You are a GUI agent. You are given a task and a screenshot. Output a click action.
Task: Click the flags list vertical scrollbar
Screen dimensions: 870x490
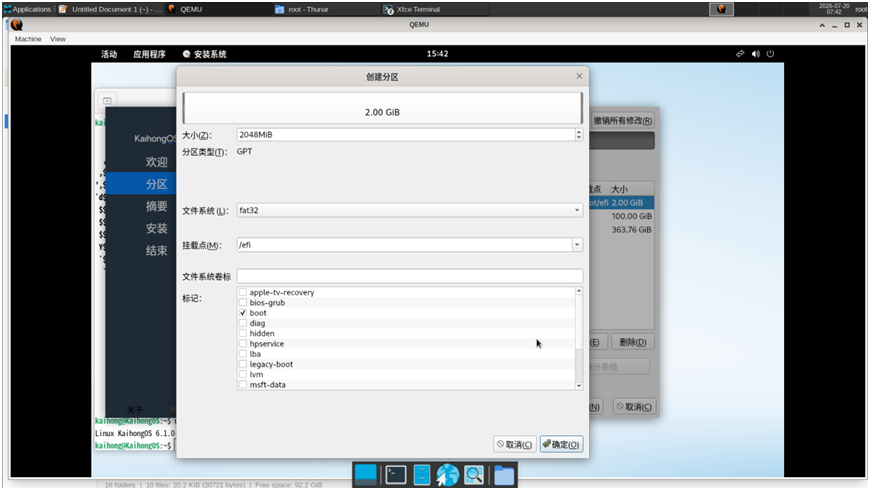click(579, 338)
